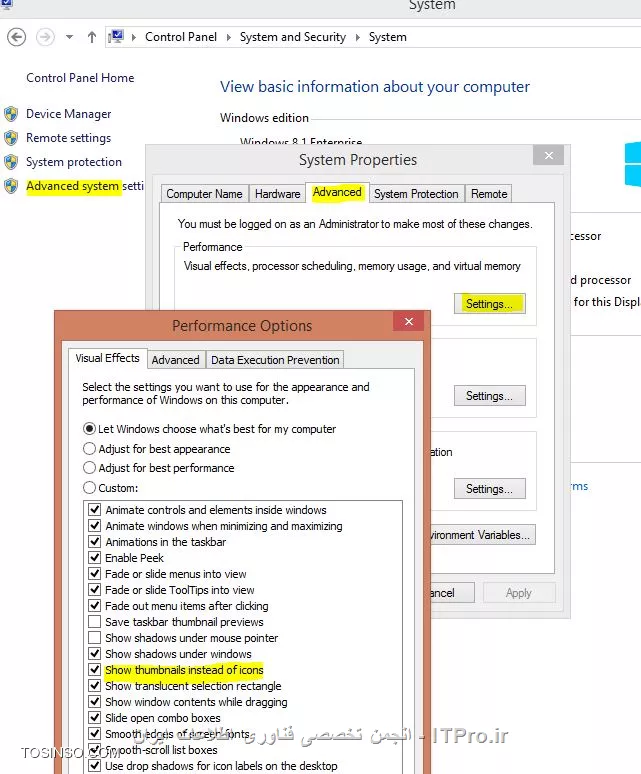641x774 pixels.
Task: Click second Settings button in System Properties
Action: (490, 396)
